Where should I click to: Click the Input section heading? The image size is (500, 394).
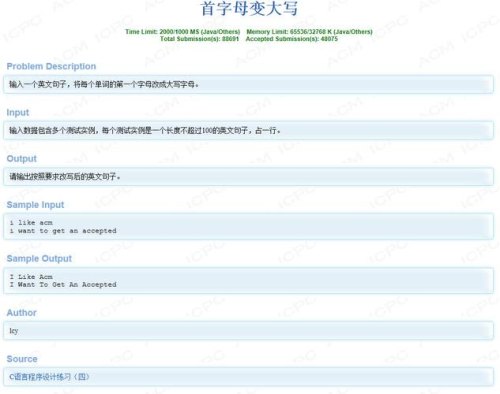tap(18, 113)
